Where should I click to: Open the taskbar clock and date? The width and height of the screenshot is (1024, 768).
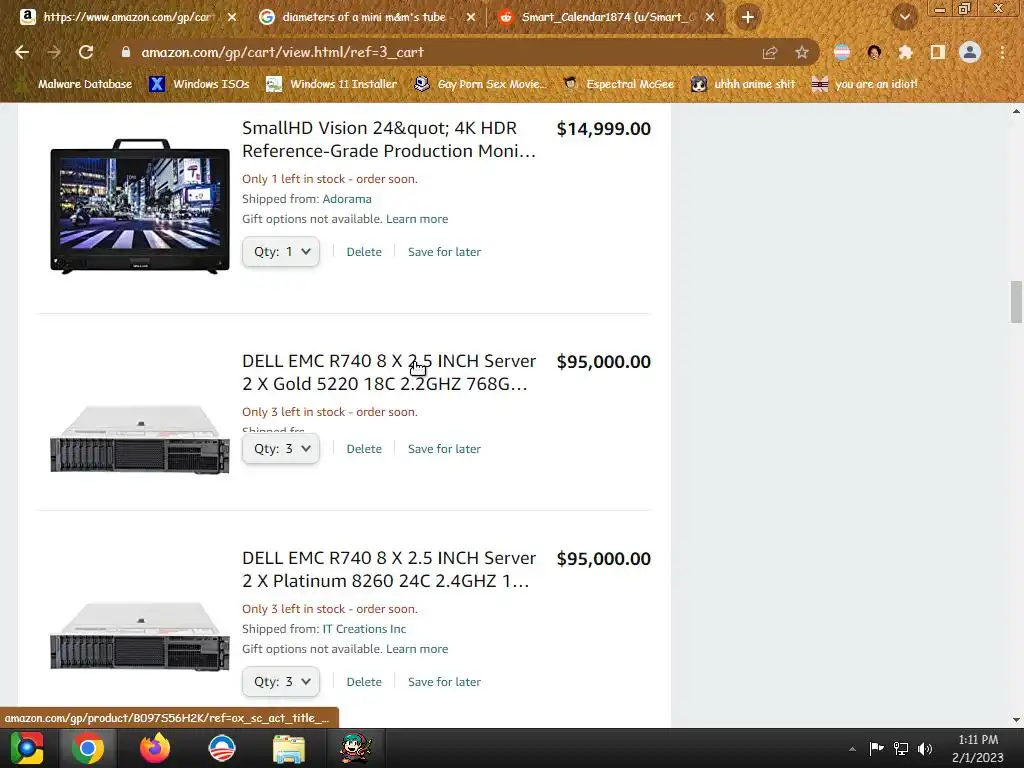click(x=978, y=748)
